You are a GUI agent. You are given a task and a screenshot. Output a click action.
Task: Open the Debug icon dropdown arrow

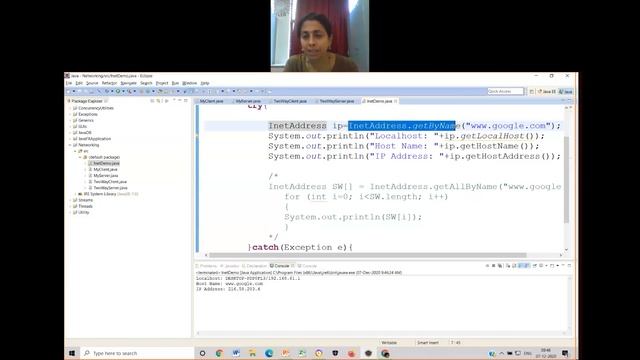click(x=112, y=91)
